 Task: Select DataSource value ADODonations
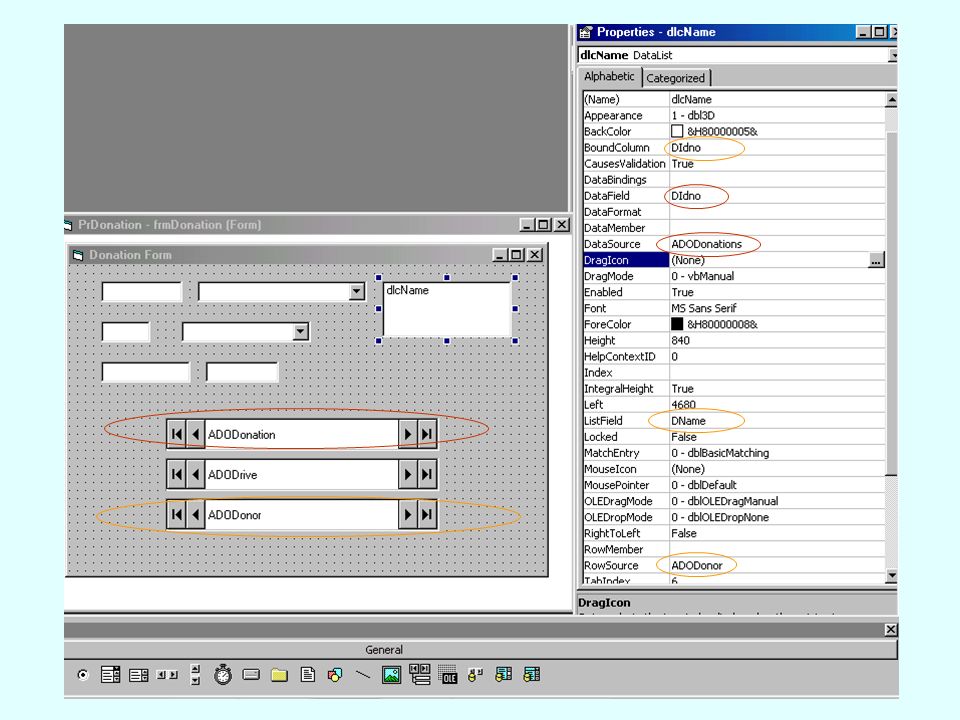[x=707, y=244]
